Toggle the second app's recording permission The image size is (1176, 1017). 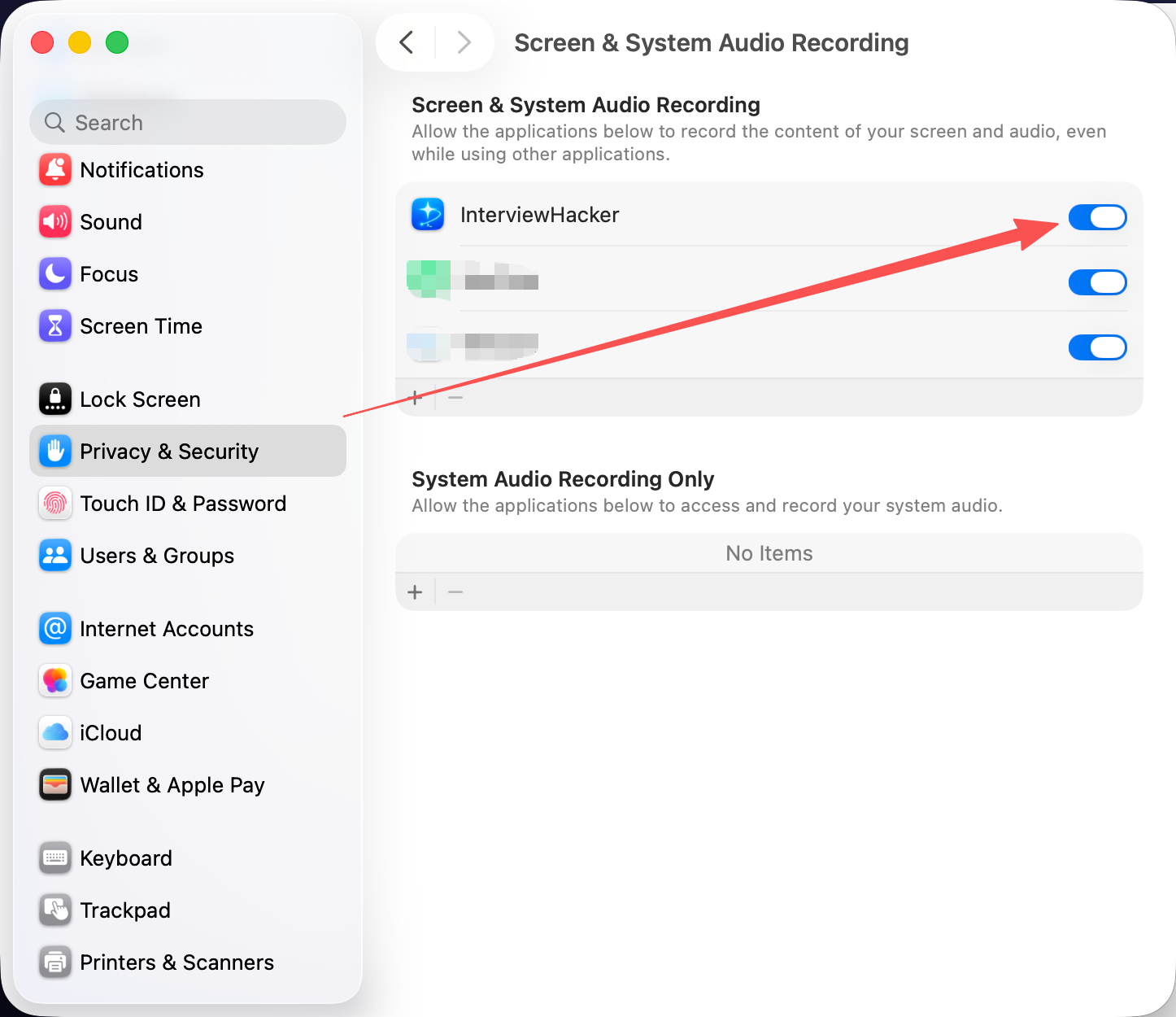click(x=1097, y=282)
